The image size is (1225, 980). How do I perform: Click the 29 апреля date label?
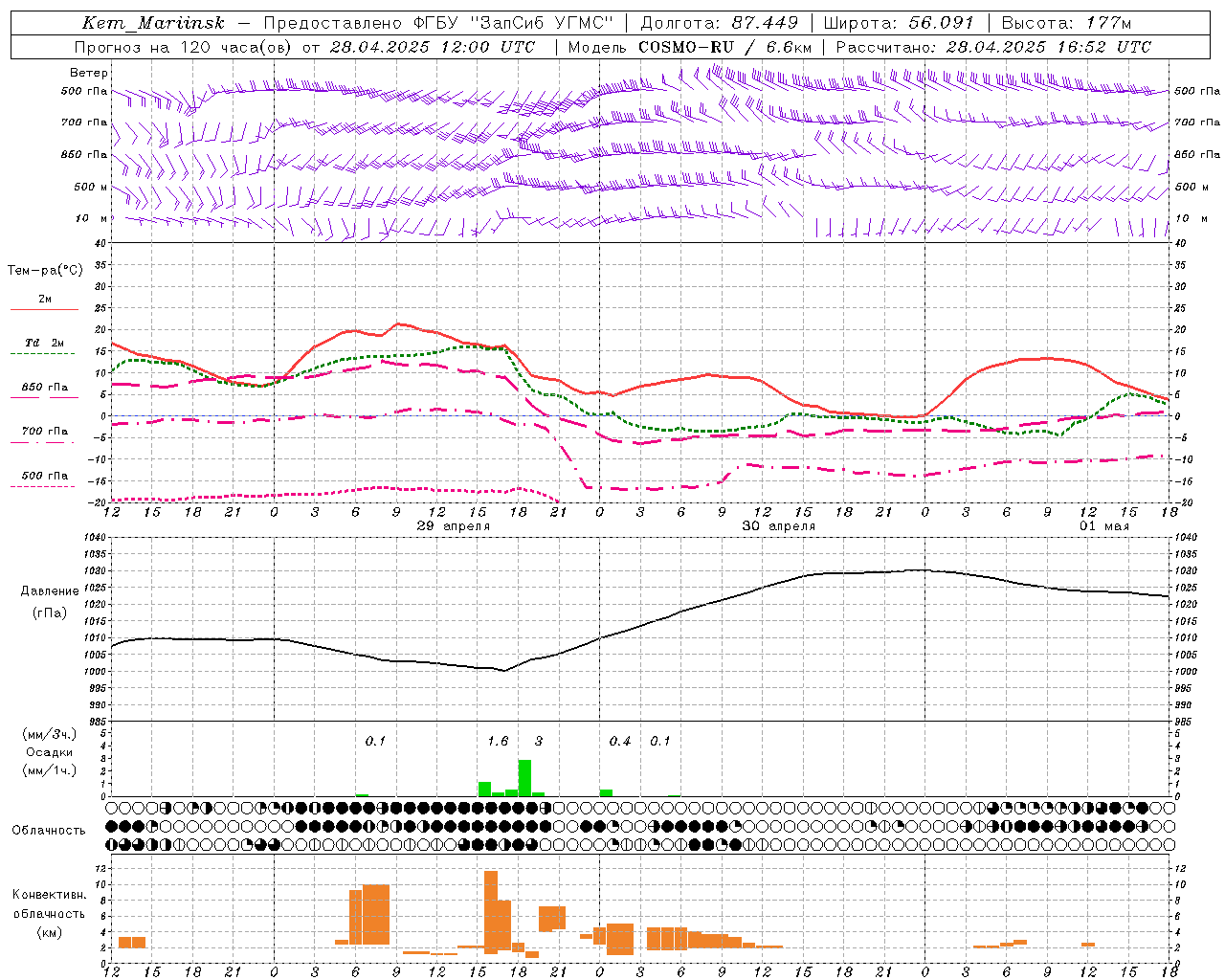point(454,526)
